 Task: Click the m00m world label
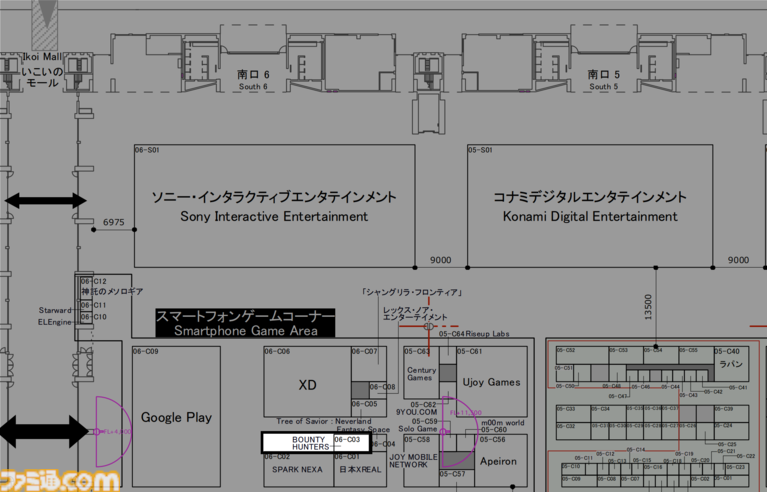point(503,423)
